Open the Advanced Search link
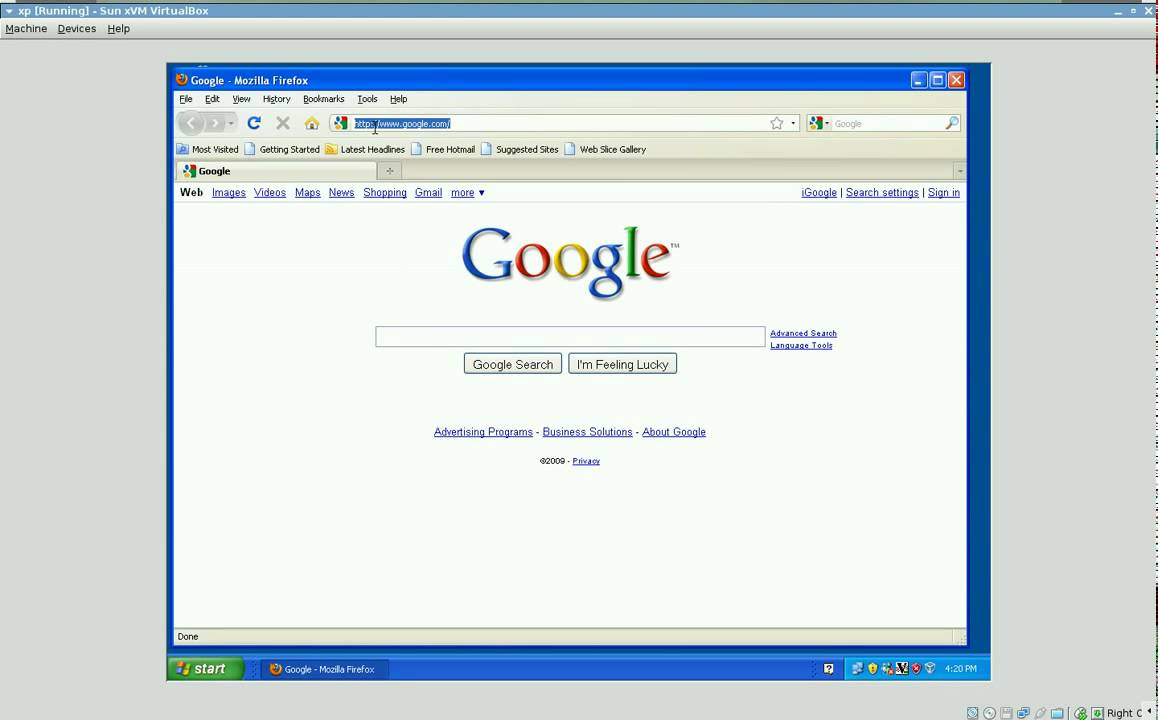 (x=804, y=333)
